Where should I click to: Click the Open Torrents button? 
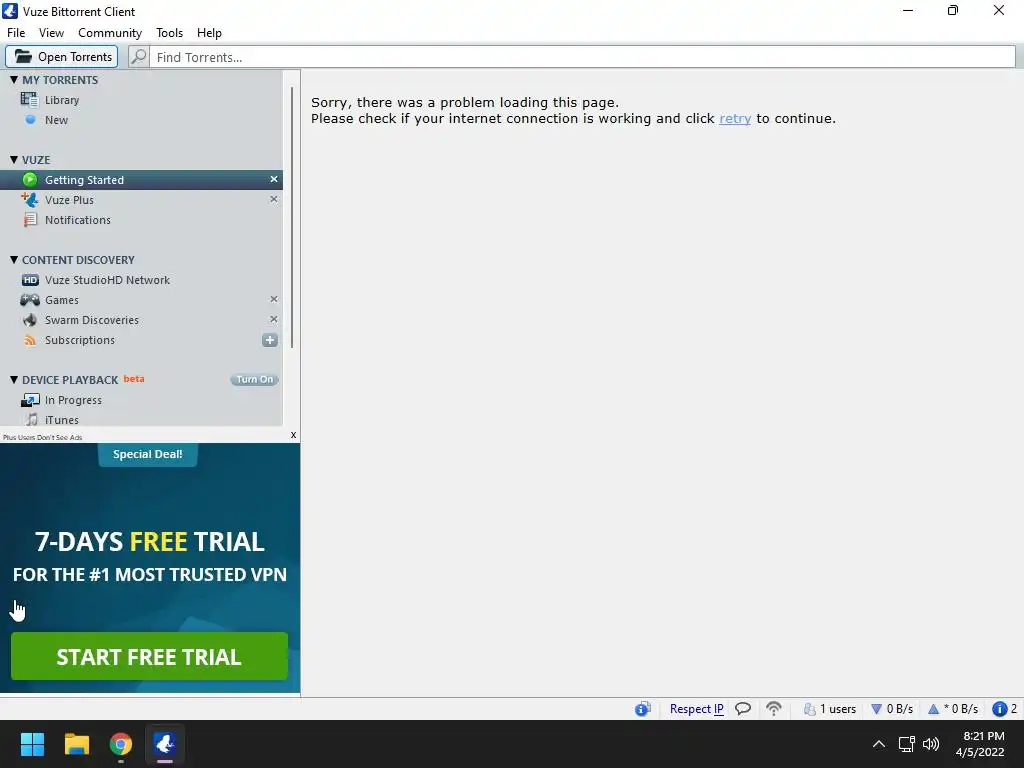62,57
